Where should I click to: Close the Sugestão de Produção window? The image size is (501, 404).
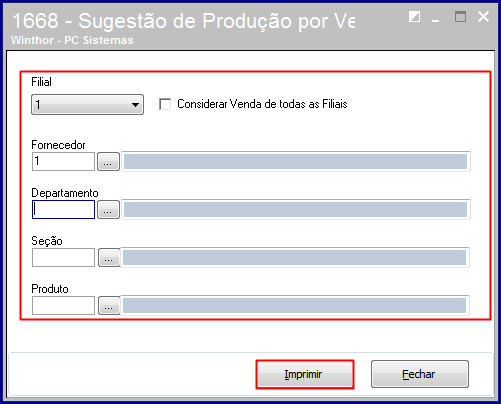tap(483, 17)
